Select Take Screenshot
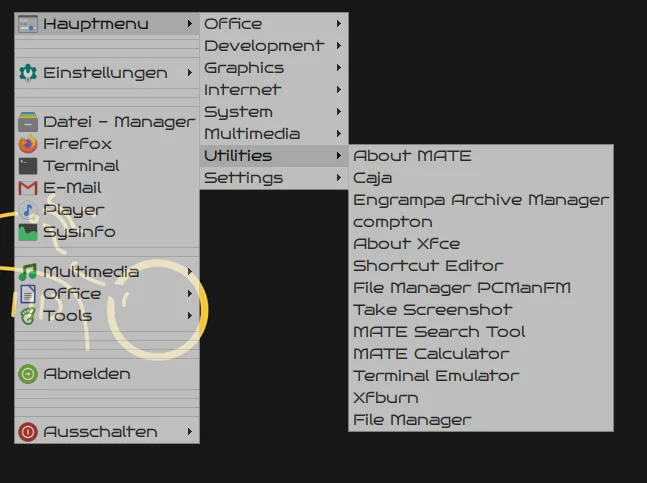This screenshot has height=483, width=647. 481,310
